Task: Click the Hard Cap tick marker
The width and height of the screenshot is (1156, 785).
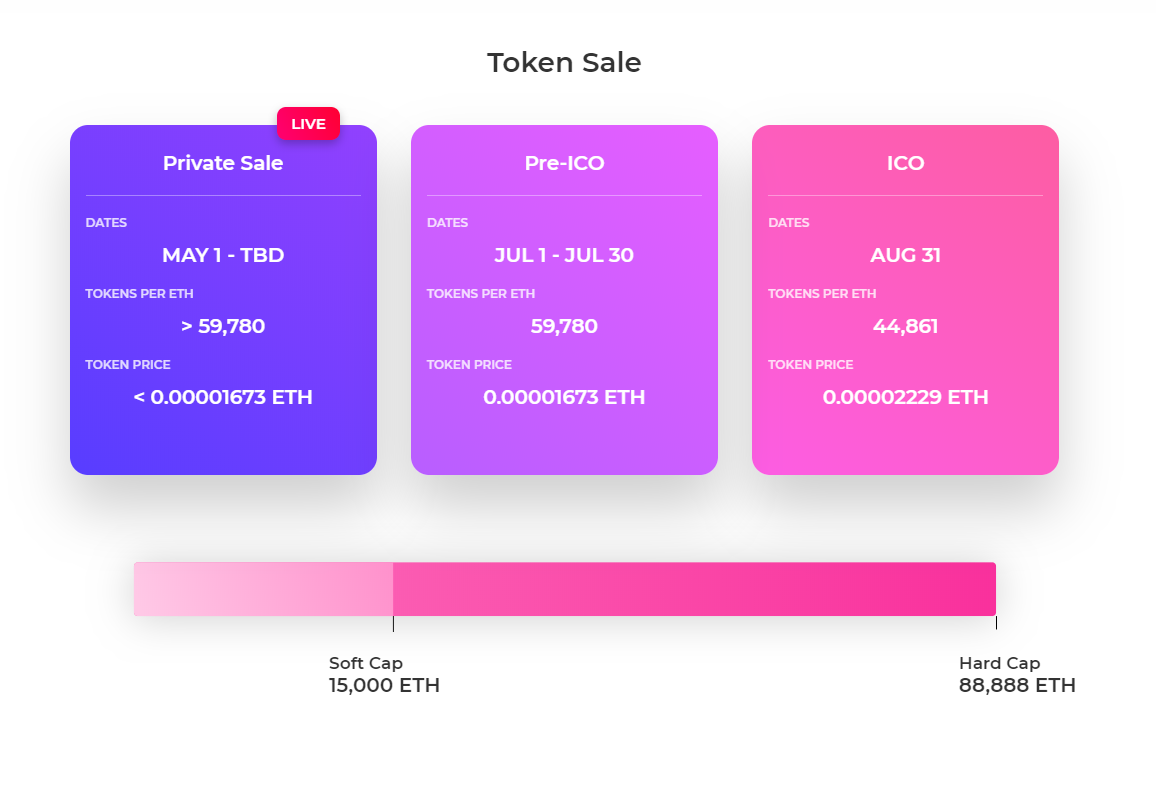Action: coord(996,623)
